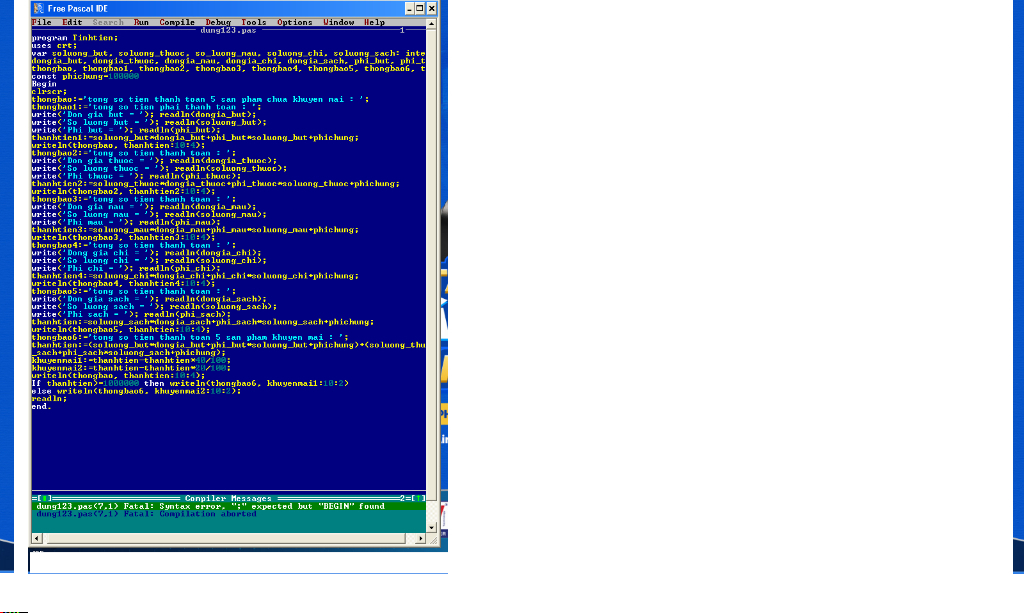Open the Help menu
The image size is (1024, 613).
374,22
